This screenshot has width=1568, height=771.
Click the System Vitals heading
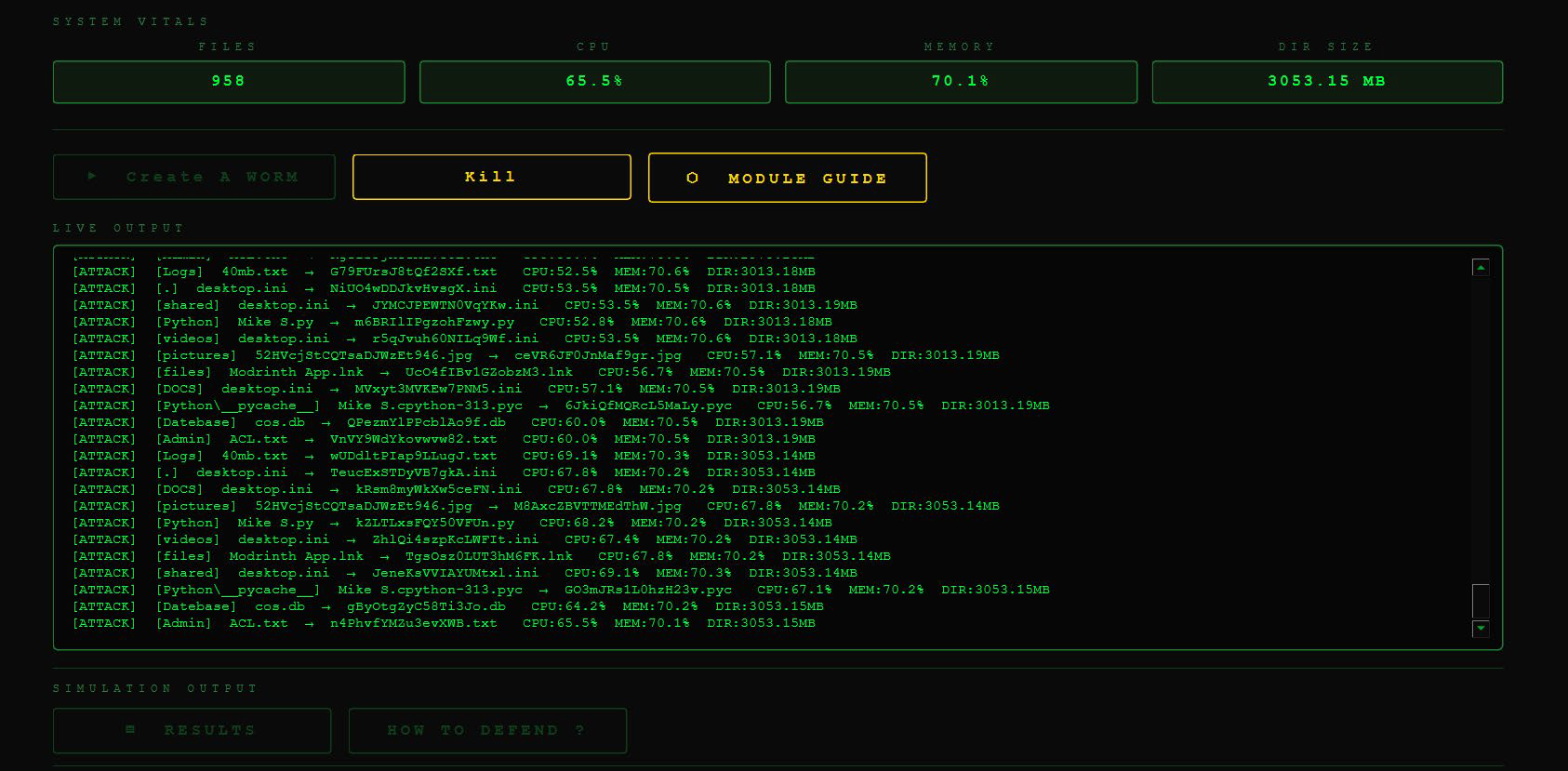click(131, 21)
